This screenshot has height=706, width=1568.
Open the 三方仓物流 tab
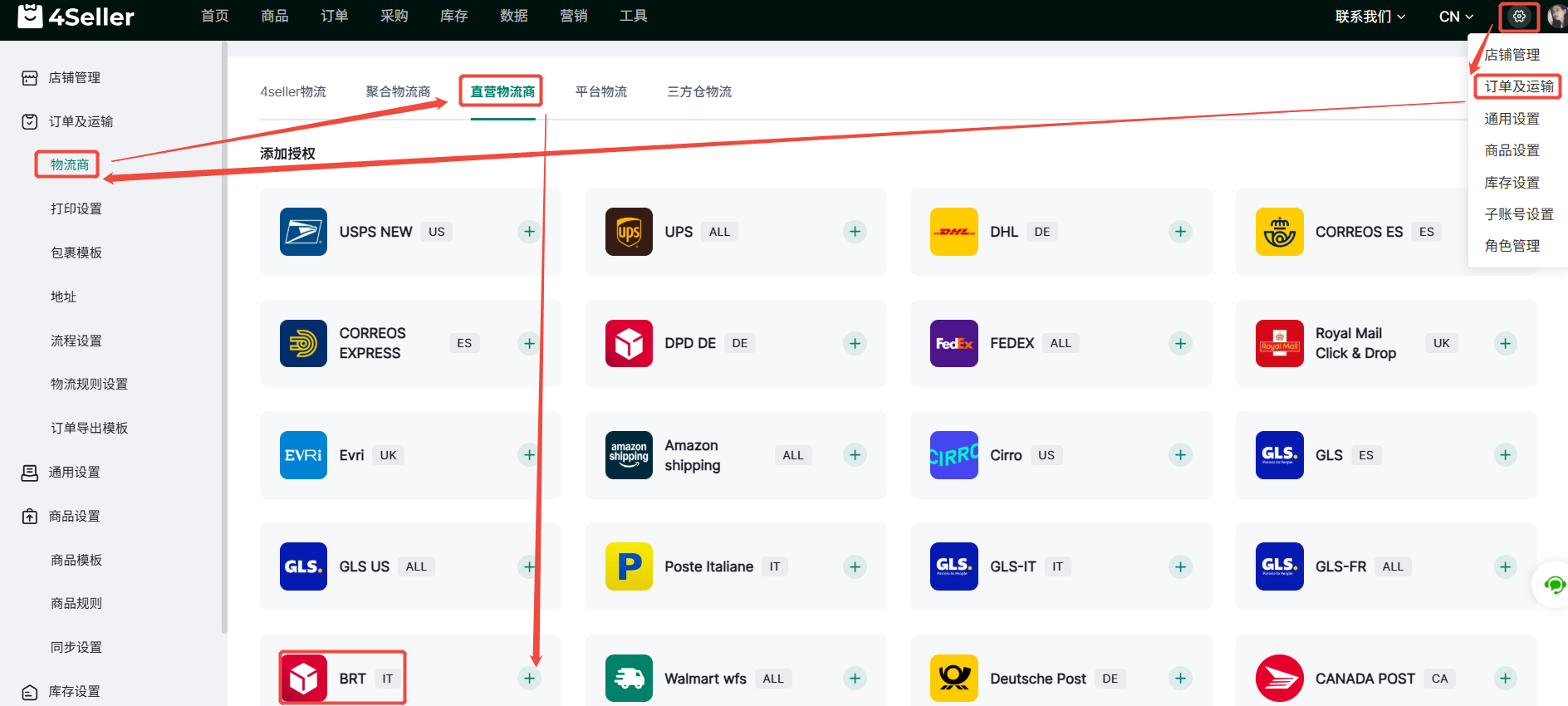point(699,91)
